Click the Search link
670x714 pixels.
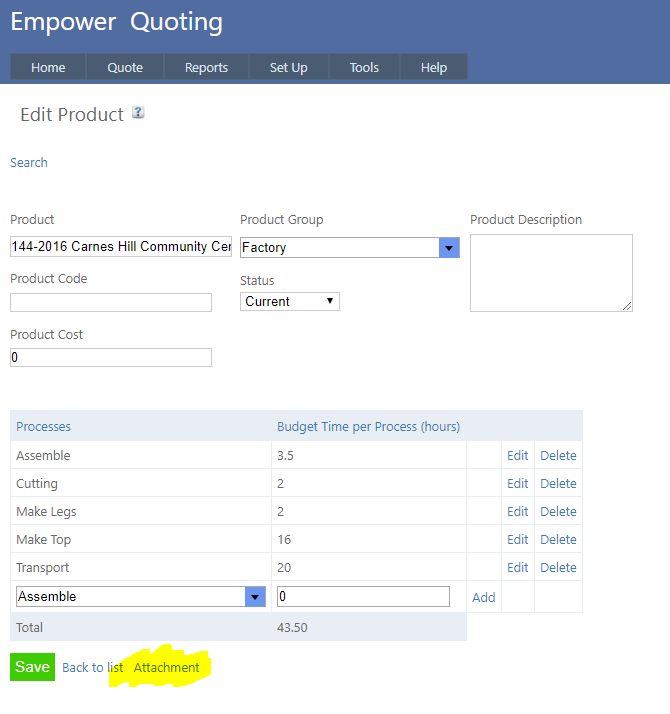29,162
